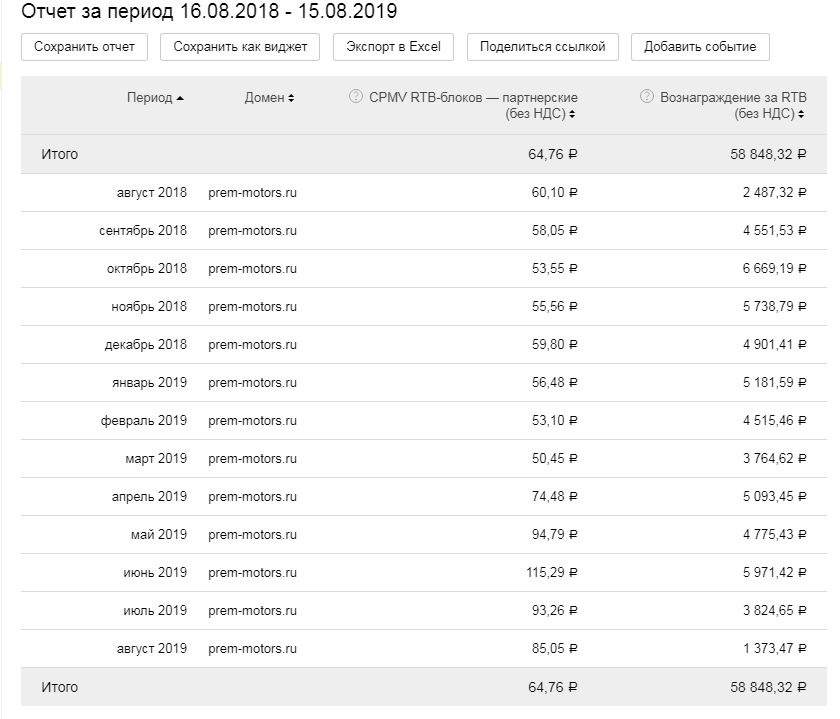The width and height of the screenshot is (840, 719).
Task: Export the report with Экспорт в Excel
Action: (x=393, y=47)
